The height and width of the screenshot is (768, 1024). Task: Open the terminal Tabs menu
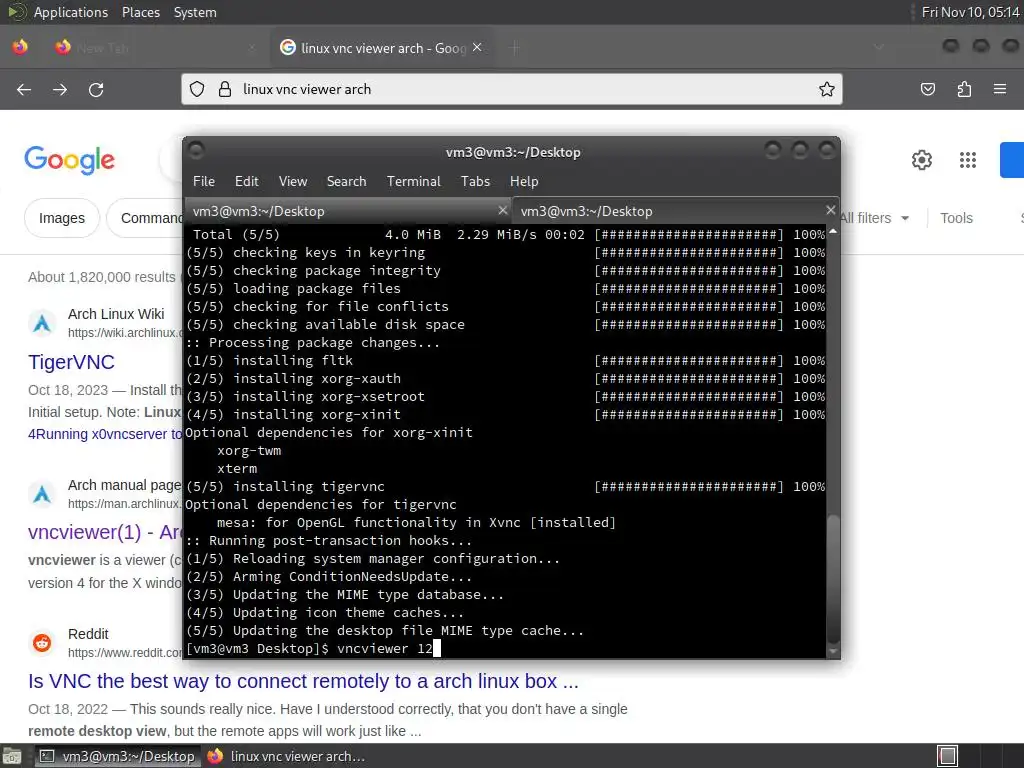click(475, 182)
